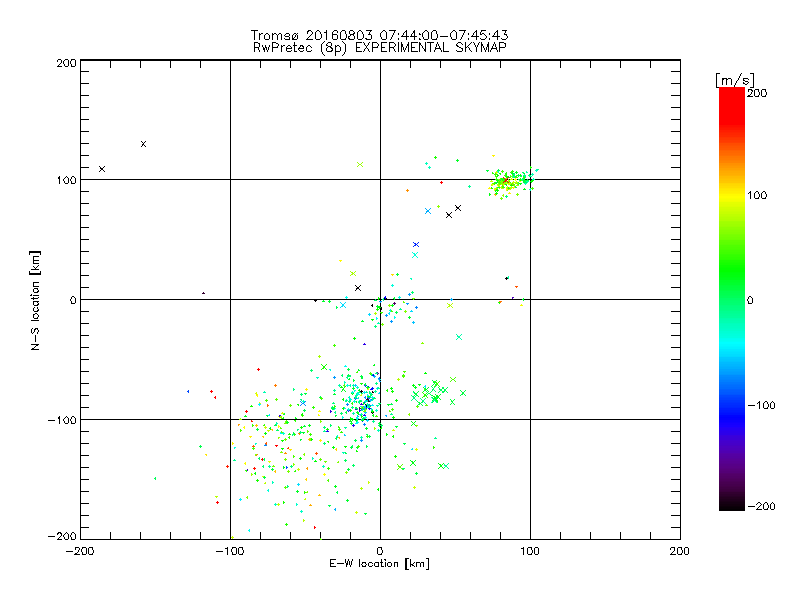Click the yellow band of the colorbar
This screenshot has height=600, width=800.
point(732,195)
